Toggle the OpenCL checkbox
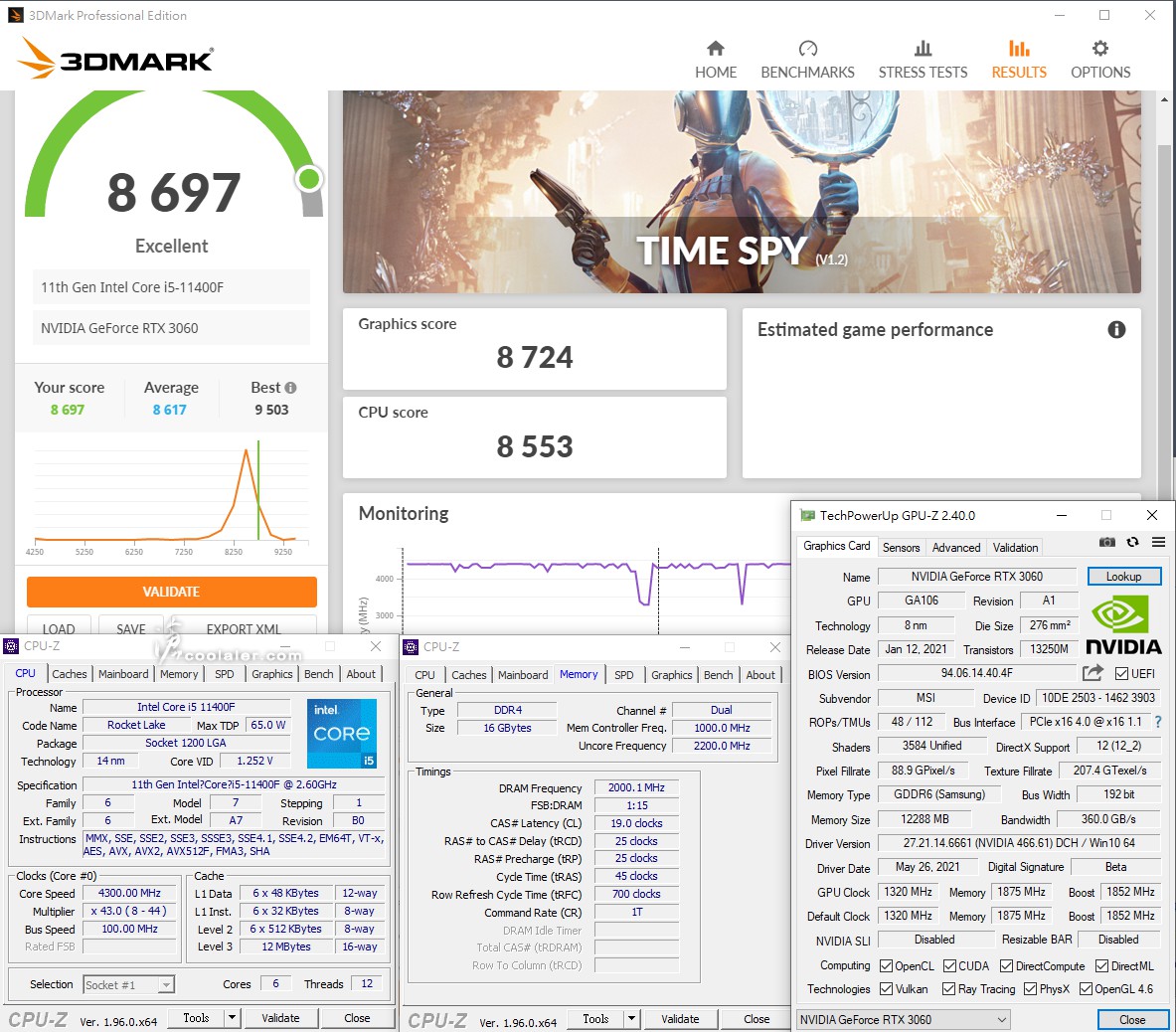 (x=886, y=966)
